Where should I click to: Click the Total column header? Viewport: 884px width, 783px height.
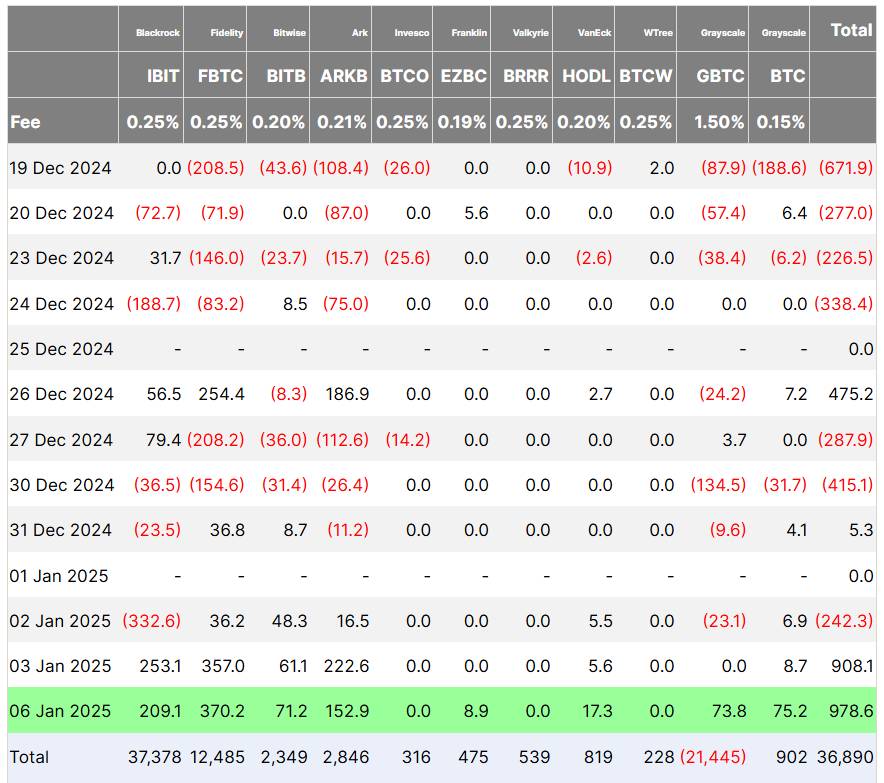tap(851, 30)
